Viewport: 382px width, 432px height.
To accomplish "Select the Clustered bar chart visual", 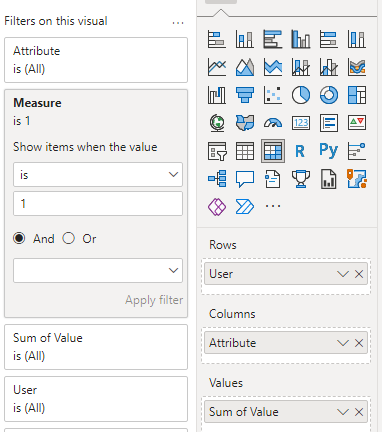I will click(273, 39).
